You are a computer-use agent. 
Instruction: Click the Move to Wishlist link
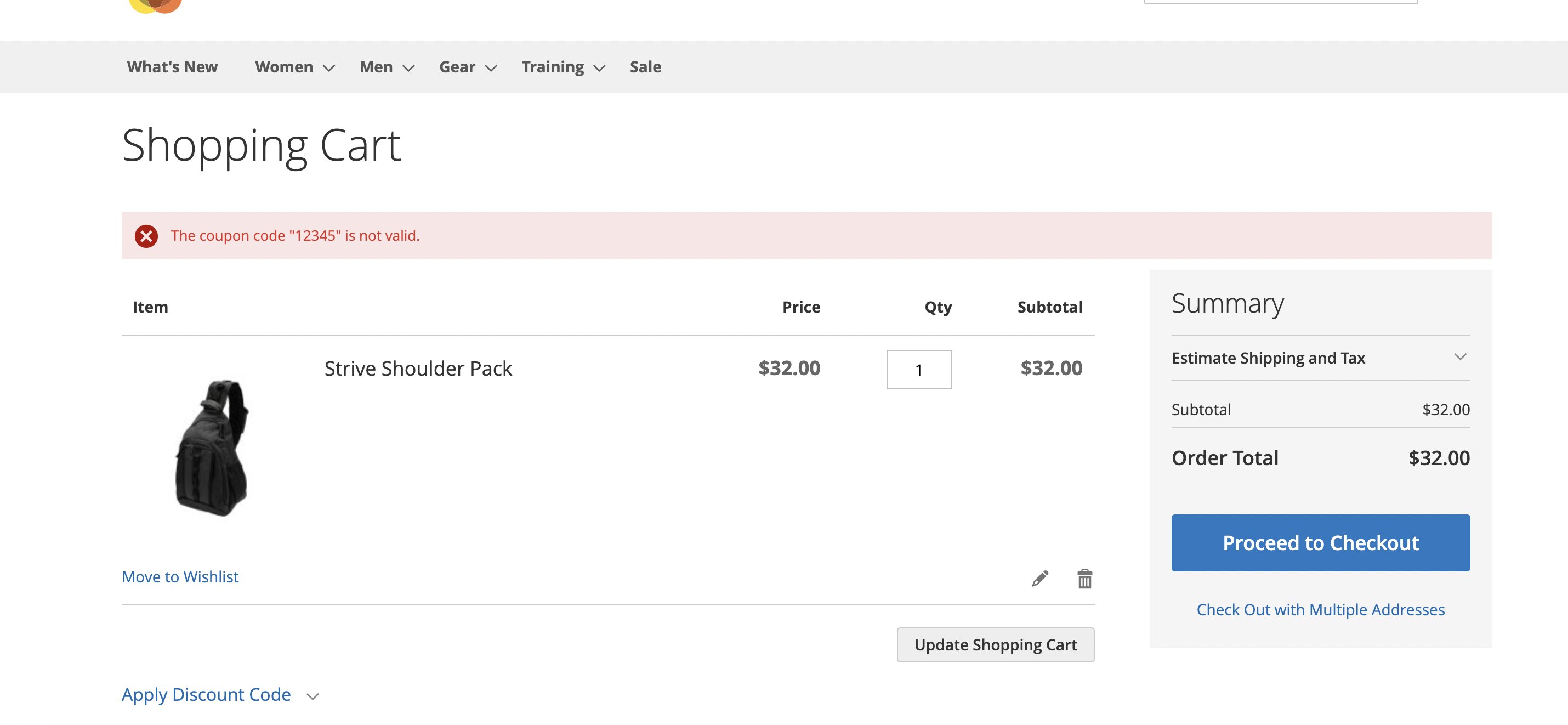pos(180,576)
